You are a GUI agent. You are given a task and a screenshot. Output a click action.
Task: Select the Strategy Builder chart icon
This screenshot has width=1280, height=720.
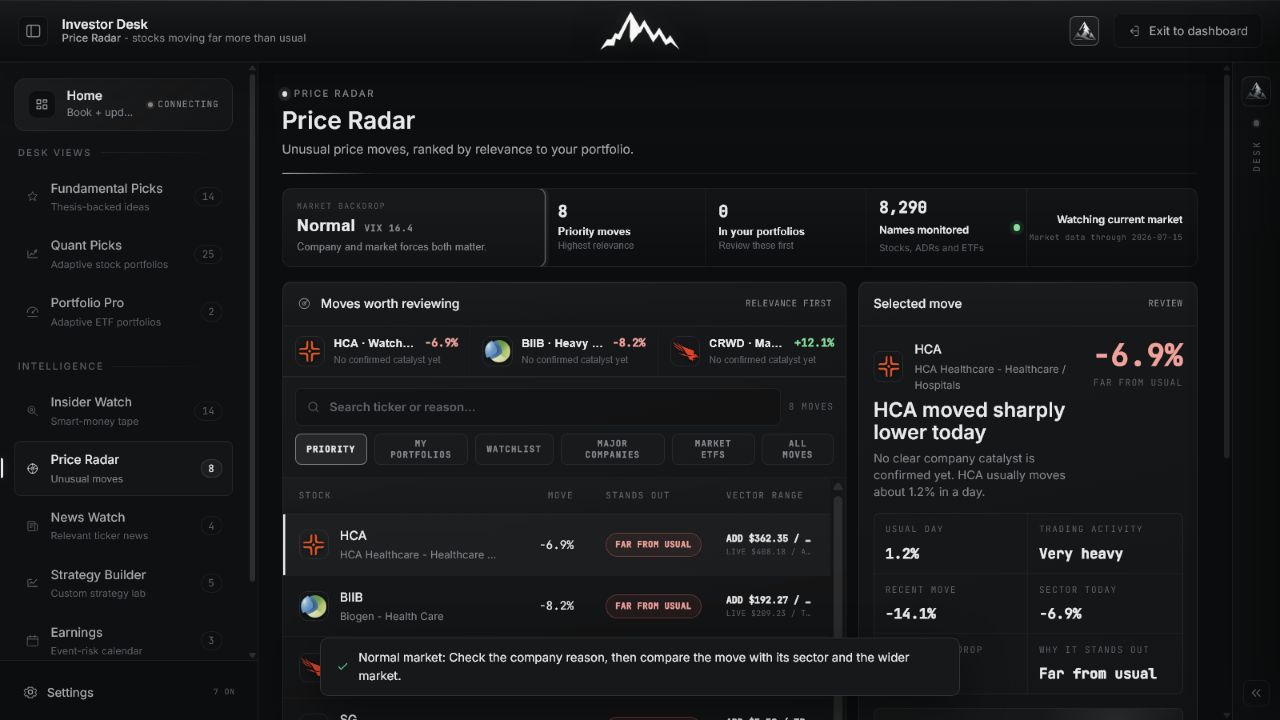(x=33, y=583)
